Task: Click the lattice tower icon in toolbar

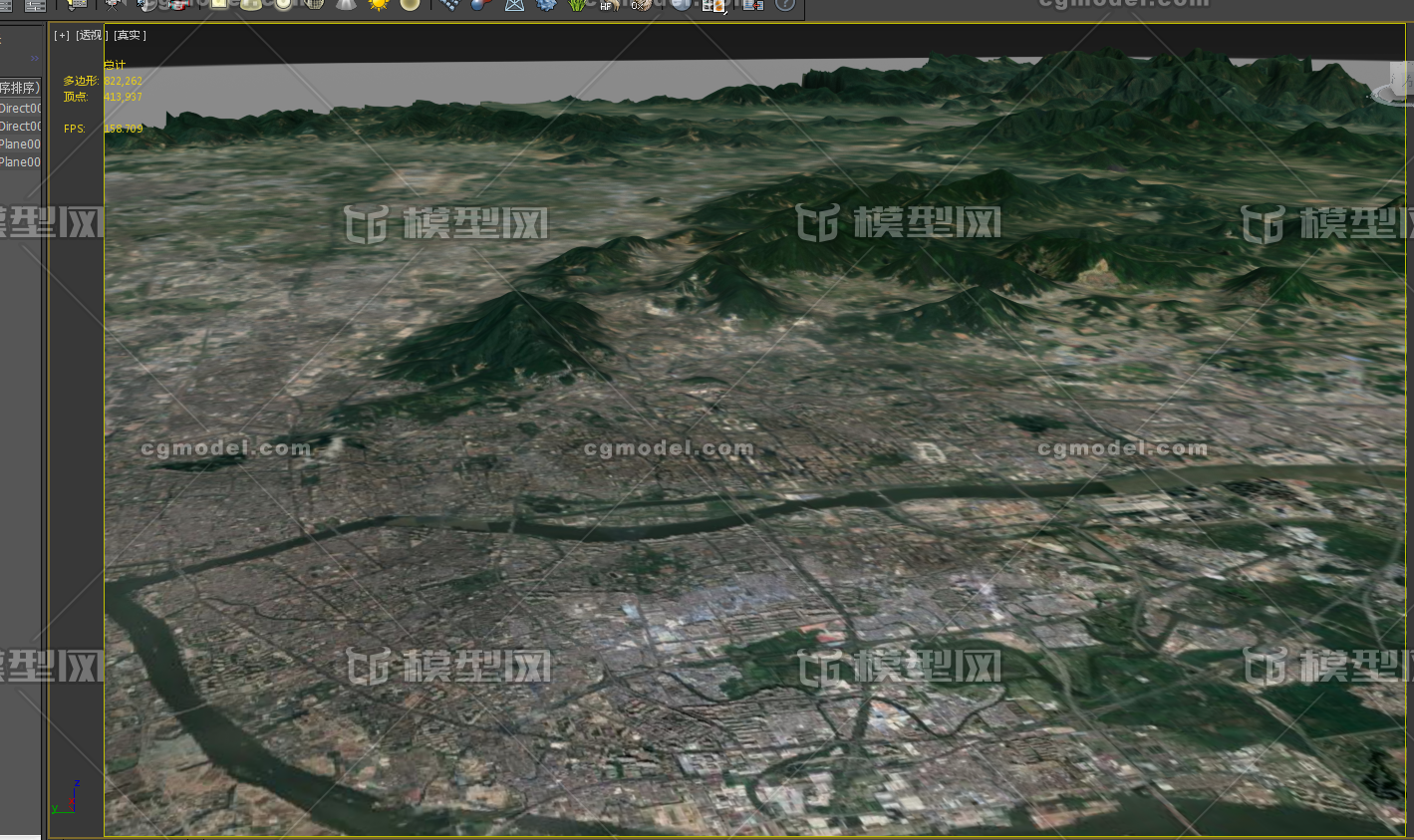Action: click(514, 4)
